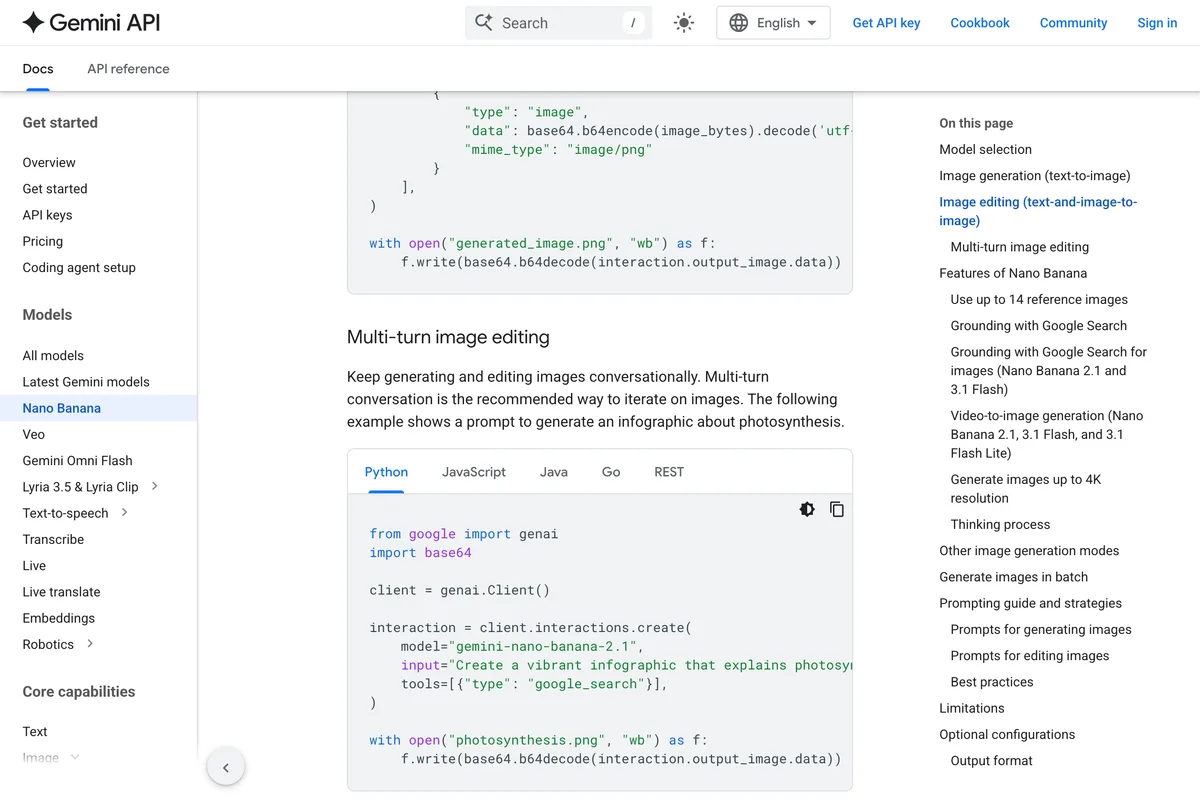Select the JavaScript code tab

(x=474, y=472)
